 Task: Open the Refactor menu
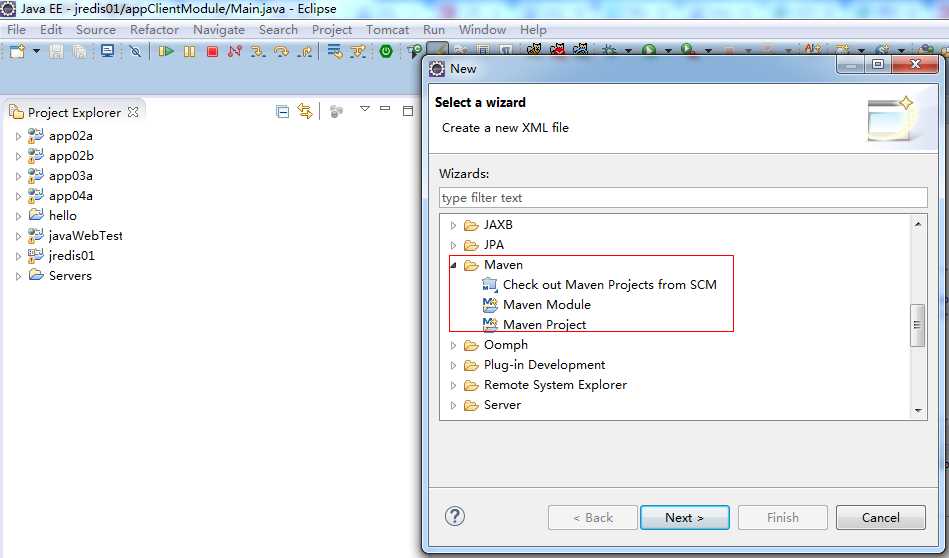(154, 30)
